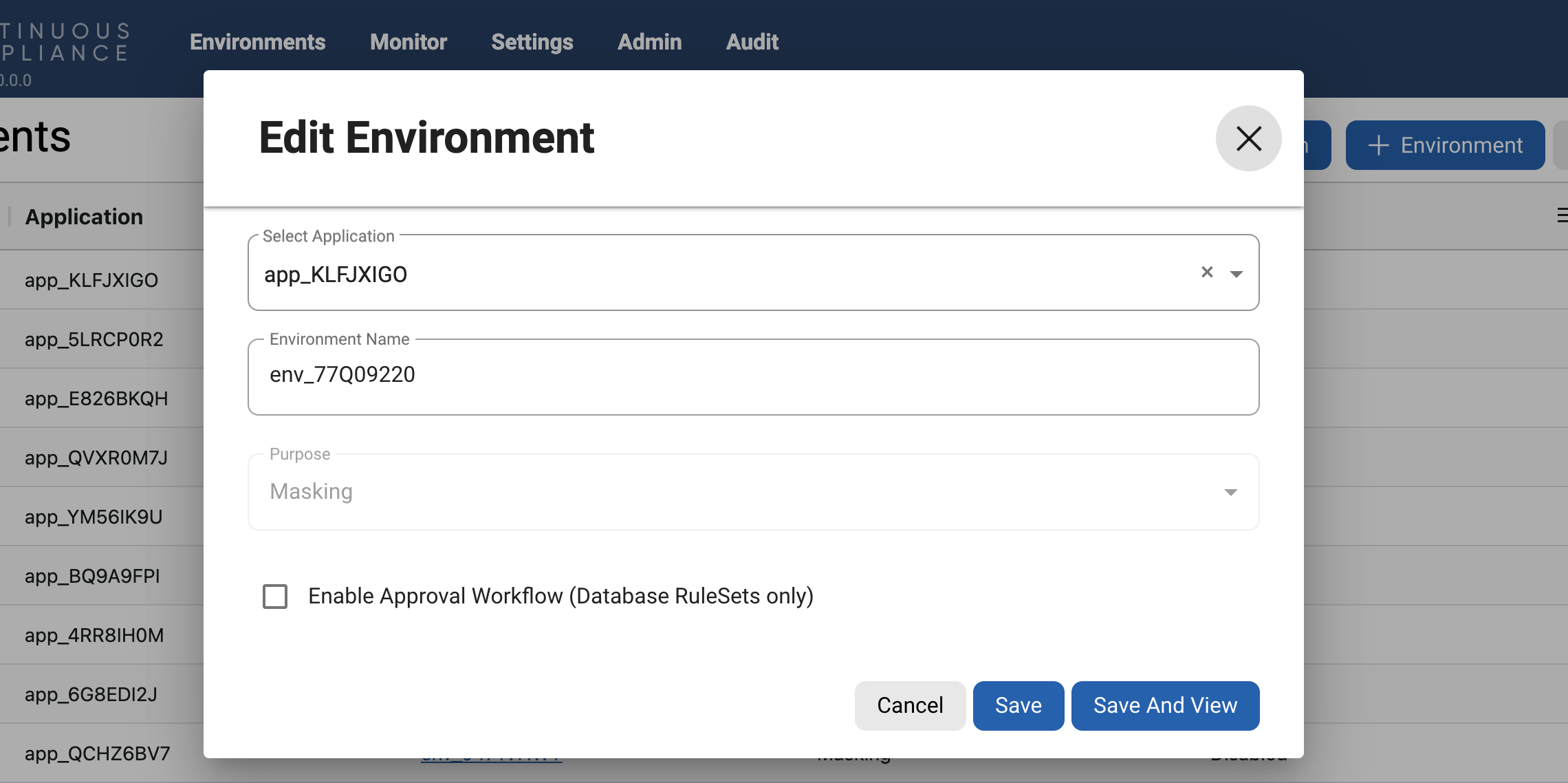Viewport: 1568px width, 783px height.
Task: Open the Settings menu
Action: pos(532,42)
